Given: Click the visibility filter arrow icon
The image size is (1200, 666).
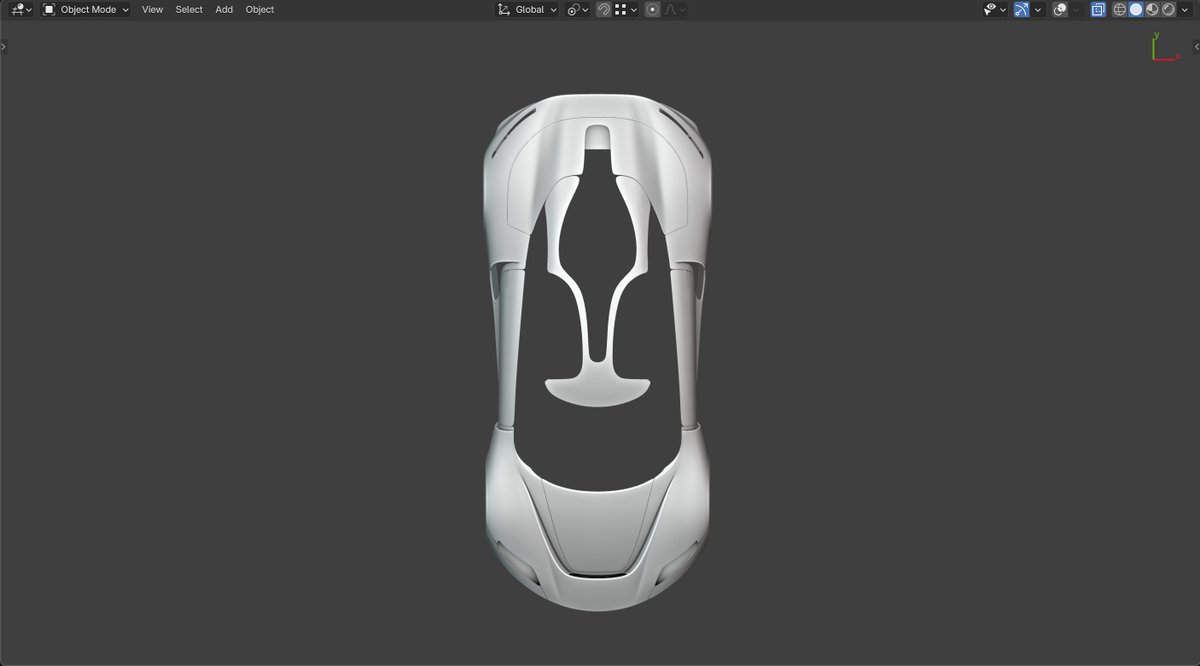Looking at the screenshot, I should point(1002,9).
